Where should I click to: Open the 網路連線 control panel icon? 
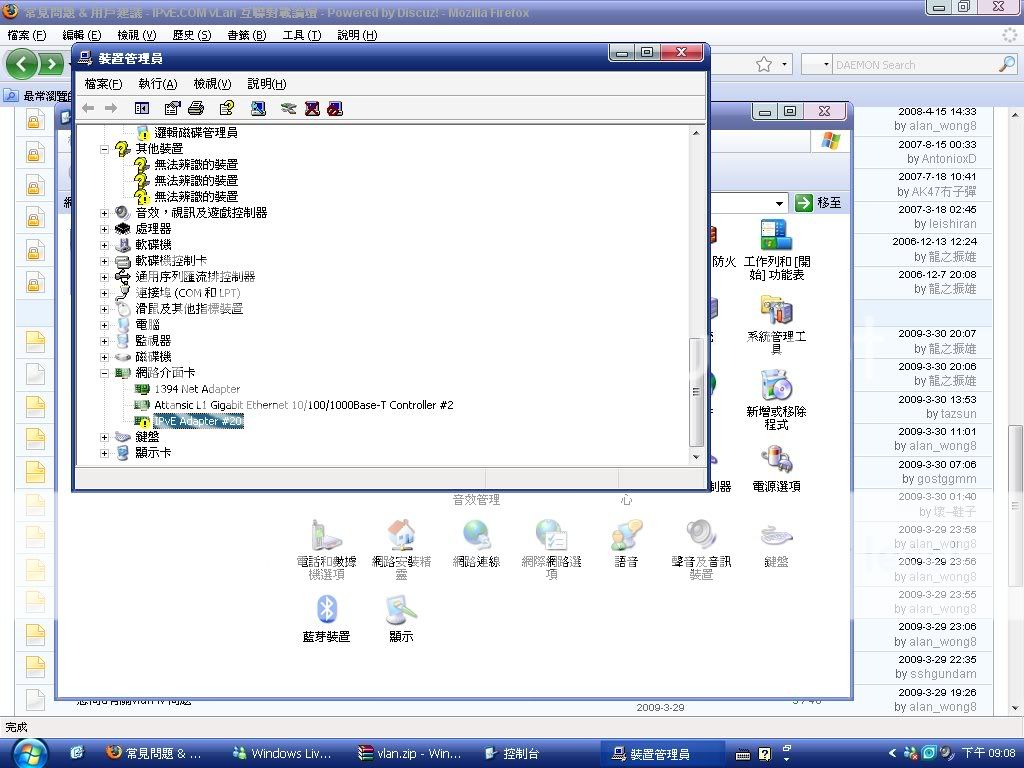pos(476,545)
